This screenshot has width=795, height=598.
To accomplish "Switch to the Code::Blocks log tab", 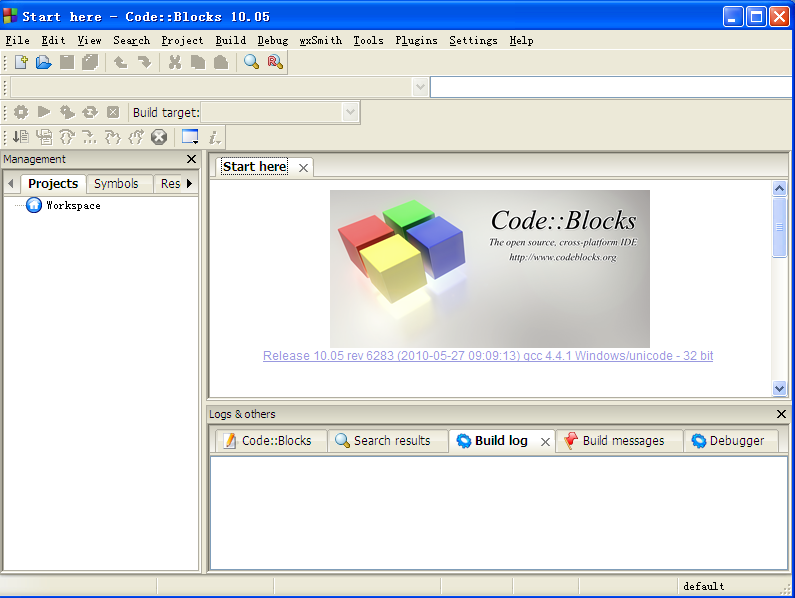I will [270, 441].
